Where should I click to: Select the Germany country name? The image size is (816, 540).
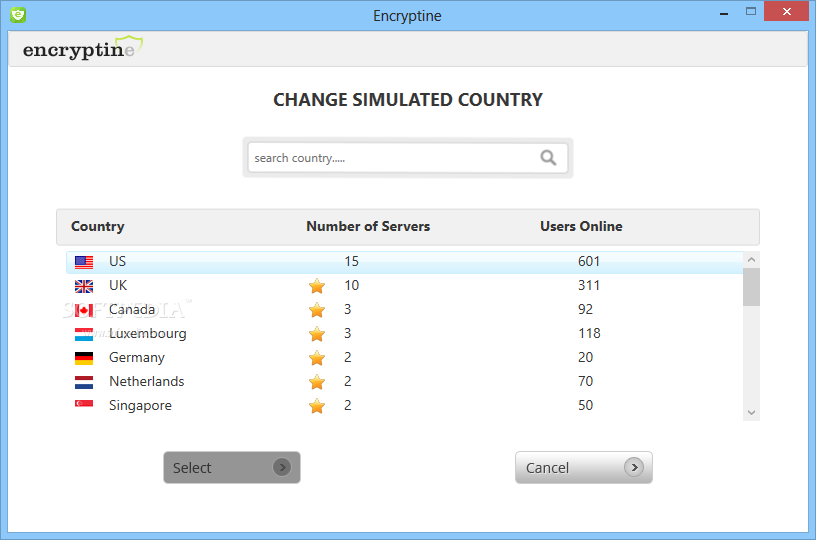[136, 357]
